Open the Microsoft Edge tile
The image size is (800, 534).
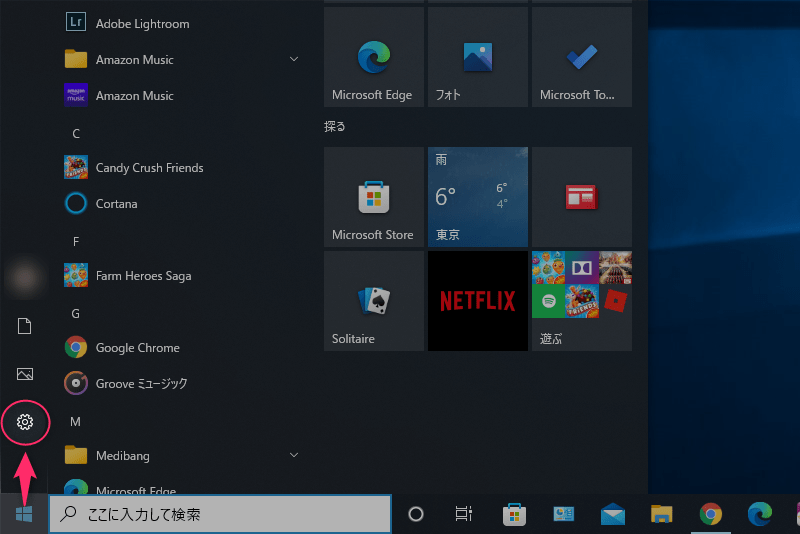(374, 57)
